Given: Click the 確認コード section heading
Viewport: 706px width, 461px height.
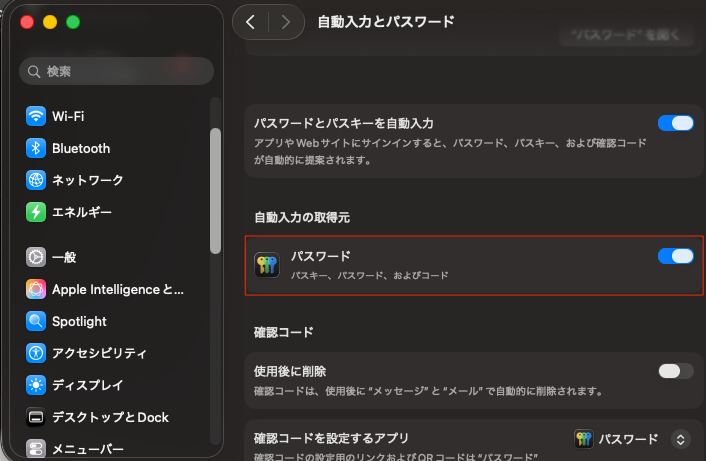Looking at the screenshot, I should [284, 332].
